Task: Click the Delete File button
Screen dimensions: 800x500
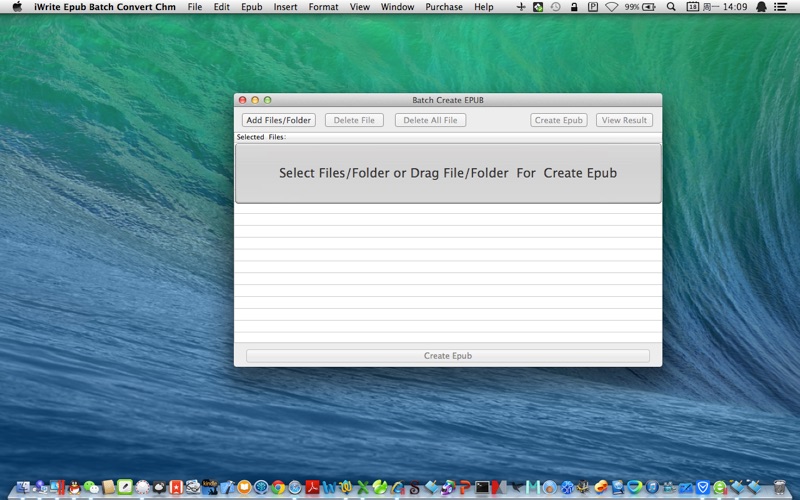Action: pos(354,120)
